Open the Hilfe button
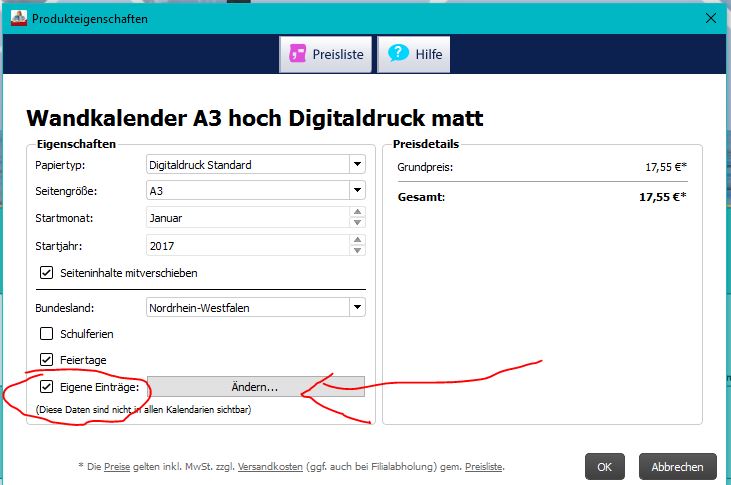Viewport: 731px width, 485px height. tap(414, 54)
